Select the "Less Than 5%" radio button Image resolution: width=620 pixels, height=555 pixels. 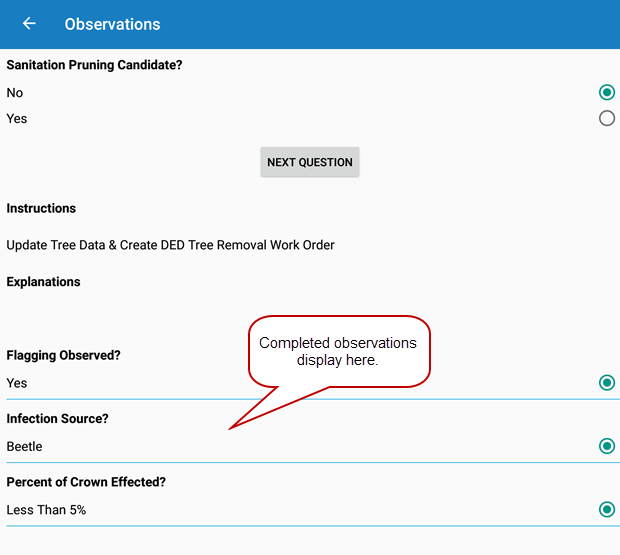[606, 510]
